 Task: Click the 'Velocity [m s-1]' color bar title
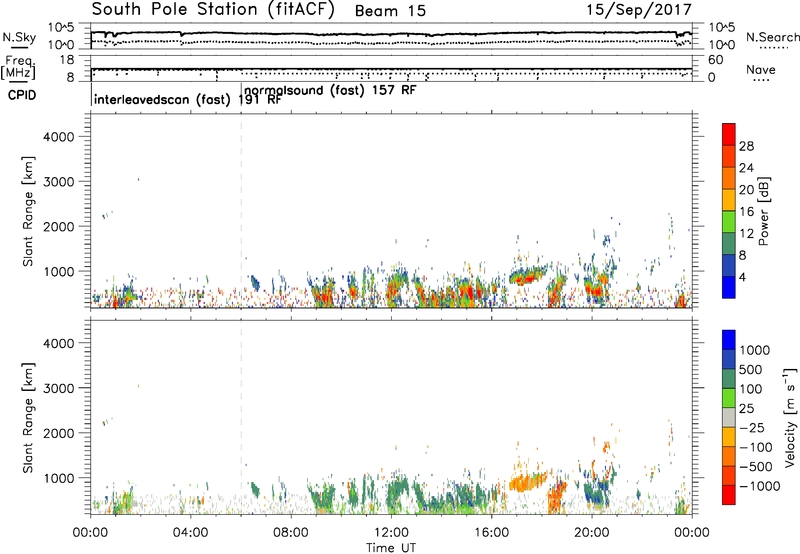tap(790, 417)
